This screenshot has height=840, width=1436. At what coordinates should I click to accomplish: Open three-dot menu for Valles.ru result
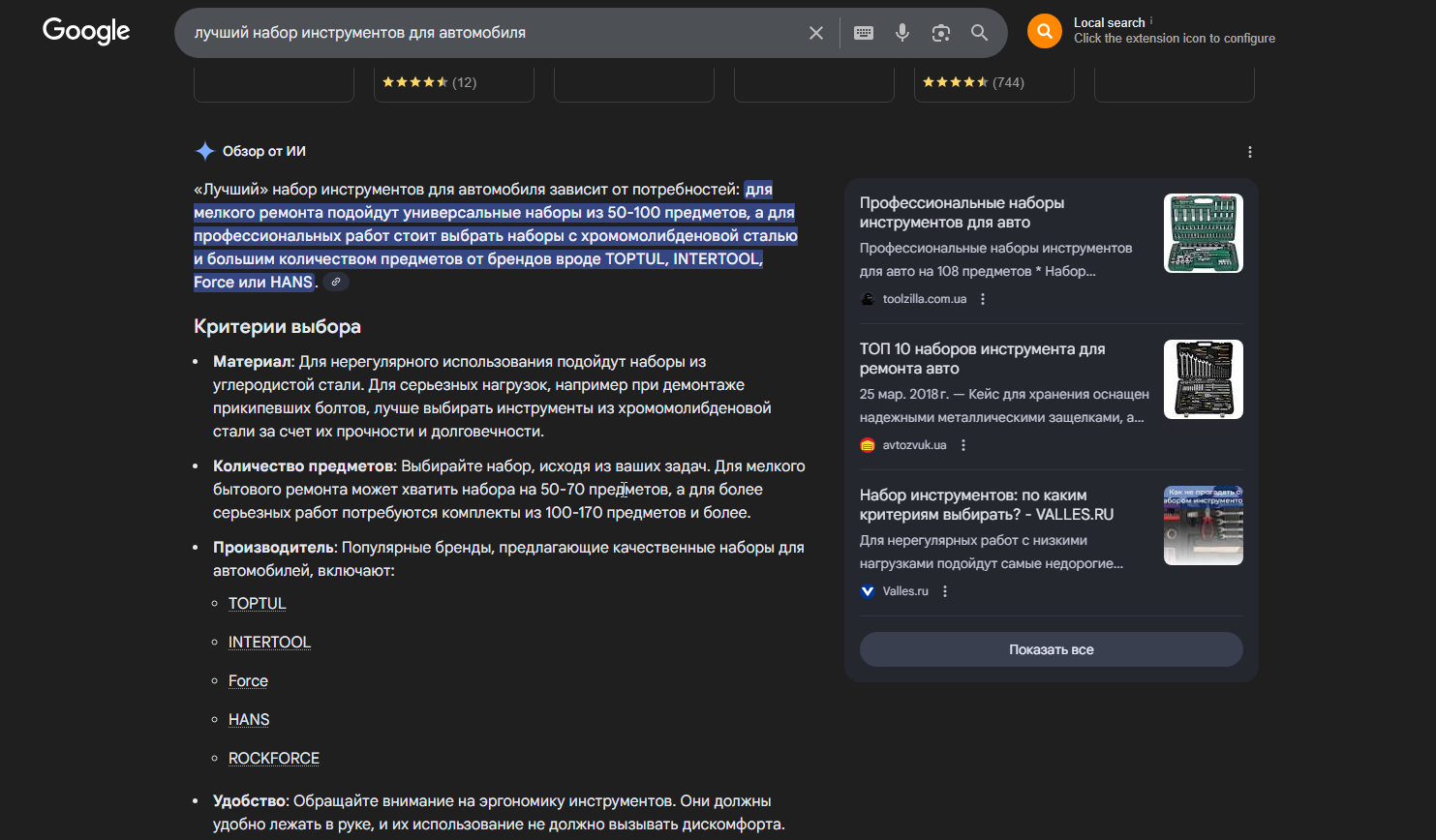[x=945, y=591]
